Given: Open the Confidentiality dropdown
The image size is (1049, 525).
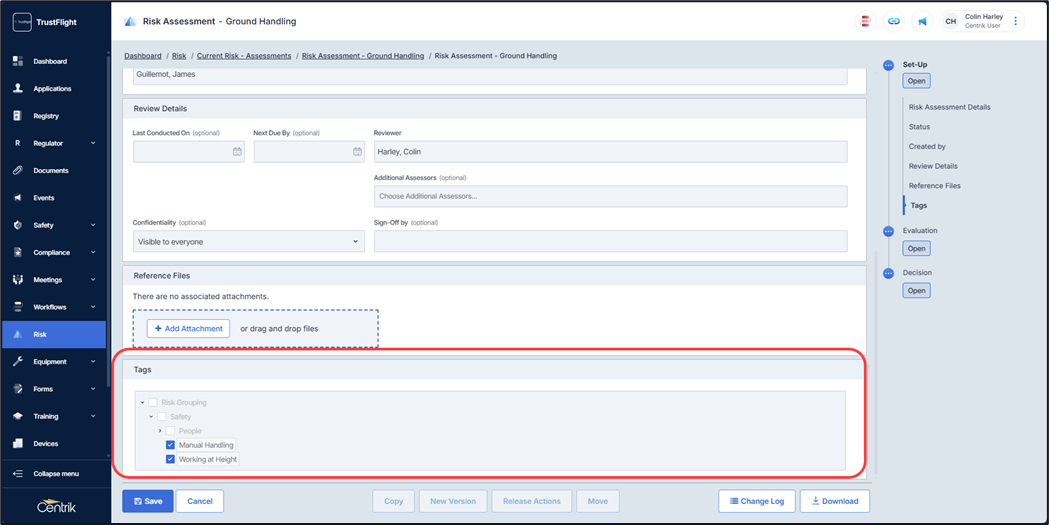Looking at the screenshot, I should point(248,242).
